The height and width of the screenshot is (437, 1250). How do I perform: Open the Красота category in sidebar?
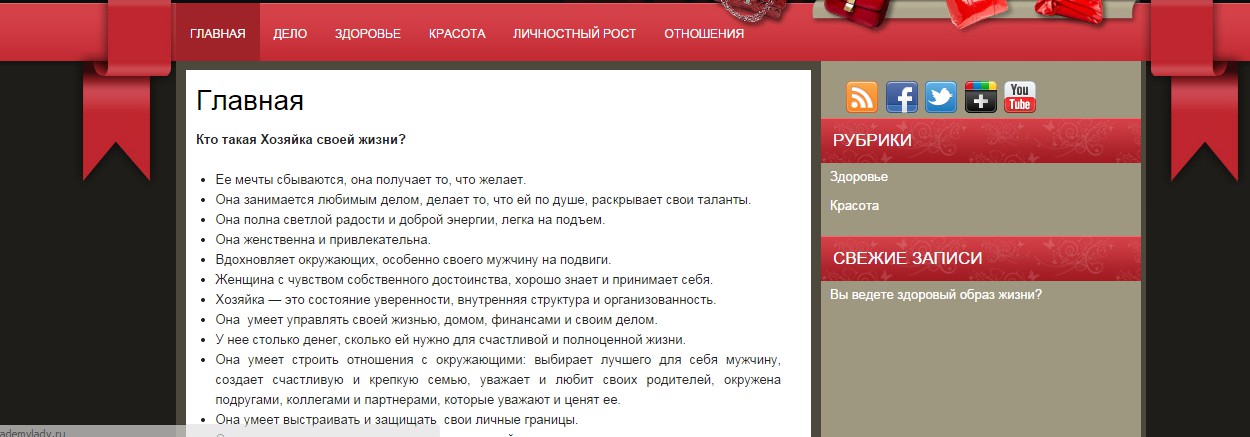854,205
